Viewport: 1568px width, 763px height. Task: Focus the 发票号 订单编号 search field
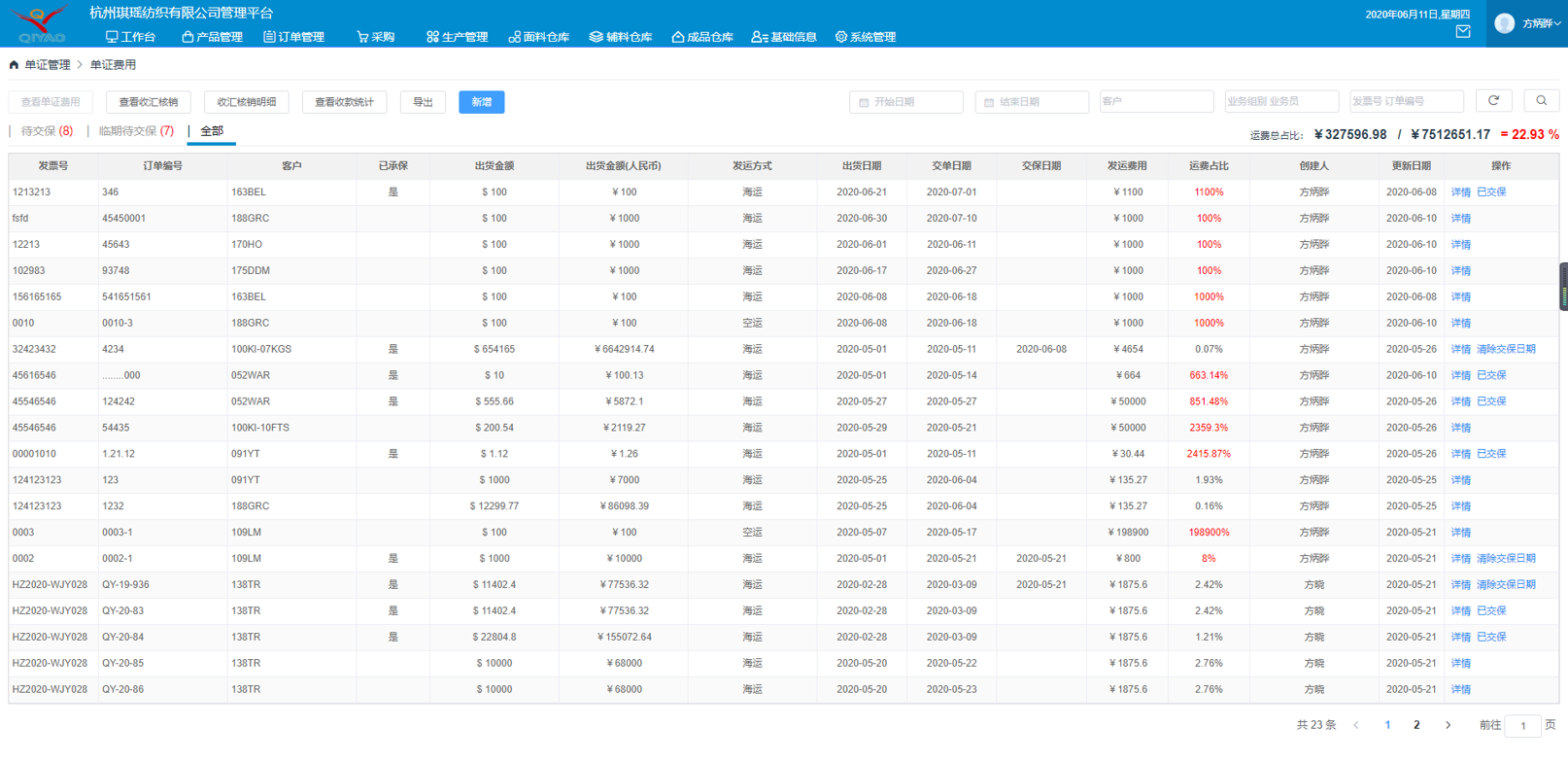point(1407,102)
